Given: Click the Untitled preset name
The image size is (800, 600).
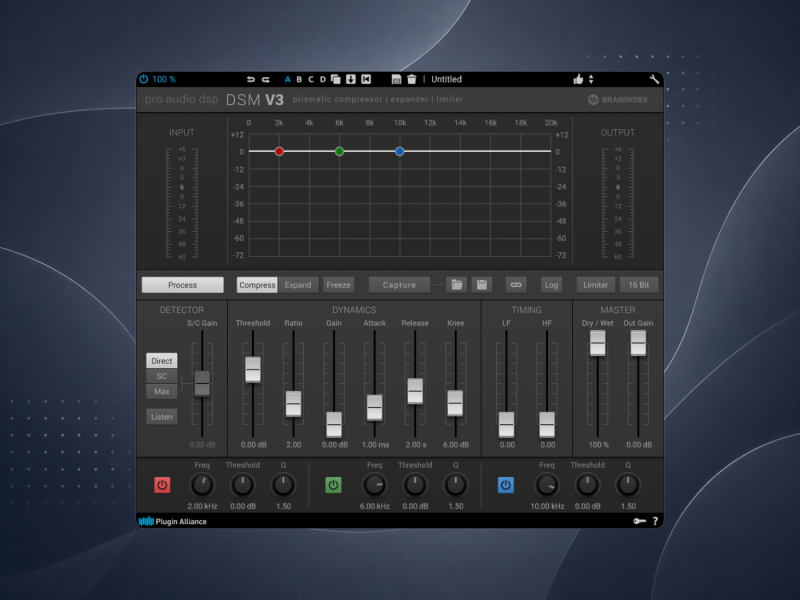Looking at the screenshot, I should (446, 79).
